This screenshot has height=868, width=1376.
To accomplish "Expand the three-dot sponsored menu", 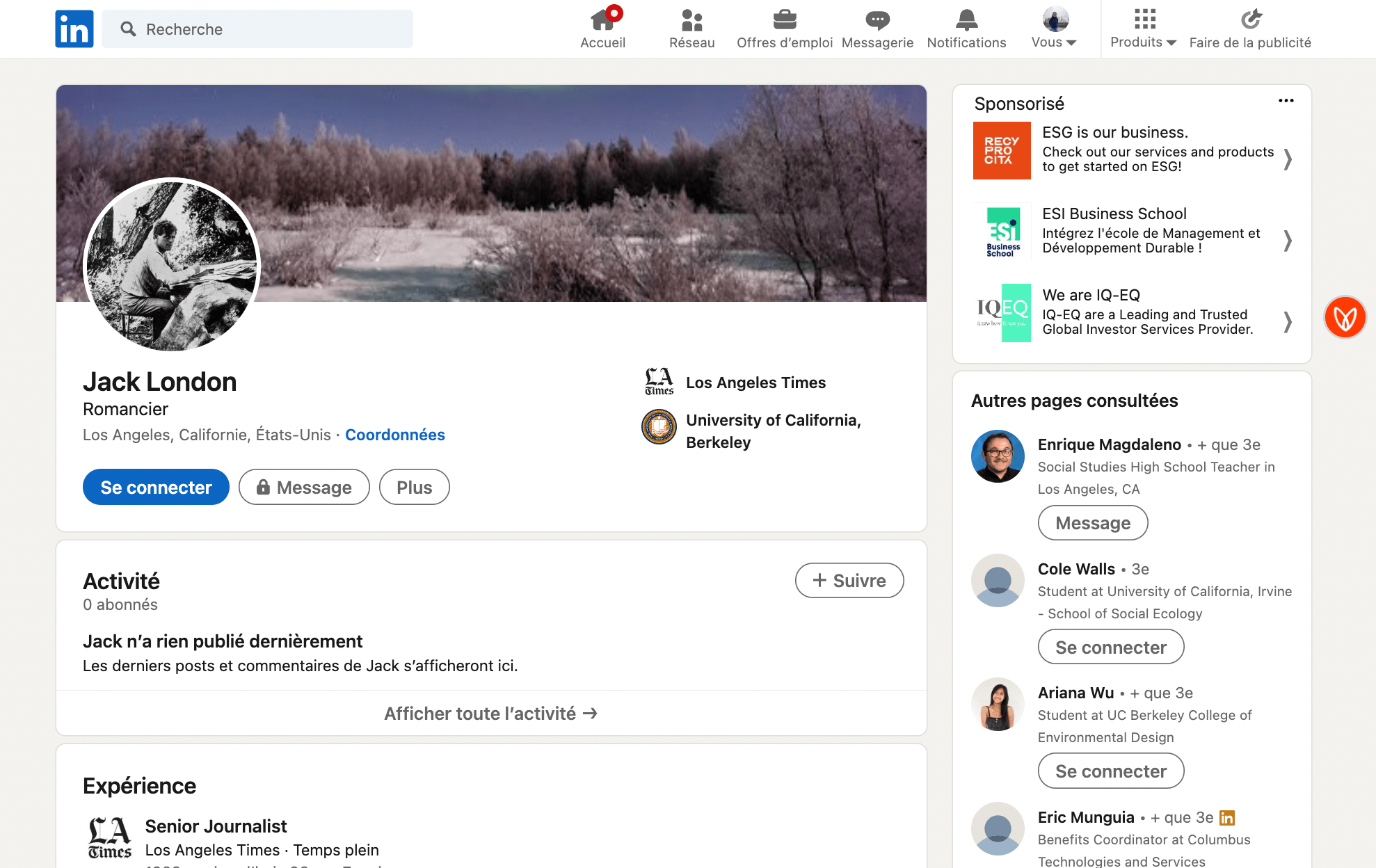I will (1287, 102).
